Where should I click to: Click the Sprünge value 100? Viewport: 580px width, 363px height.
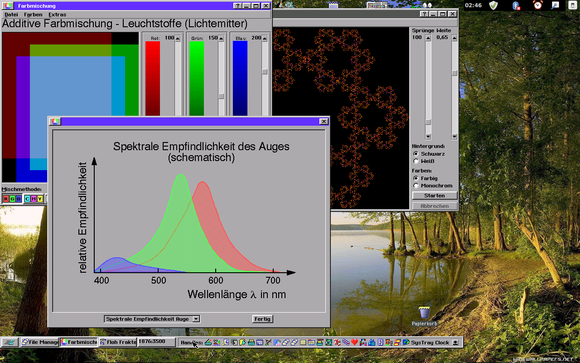pyautogui.click(x=417, y=37)
